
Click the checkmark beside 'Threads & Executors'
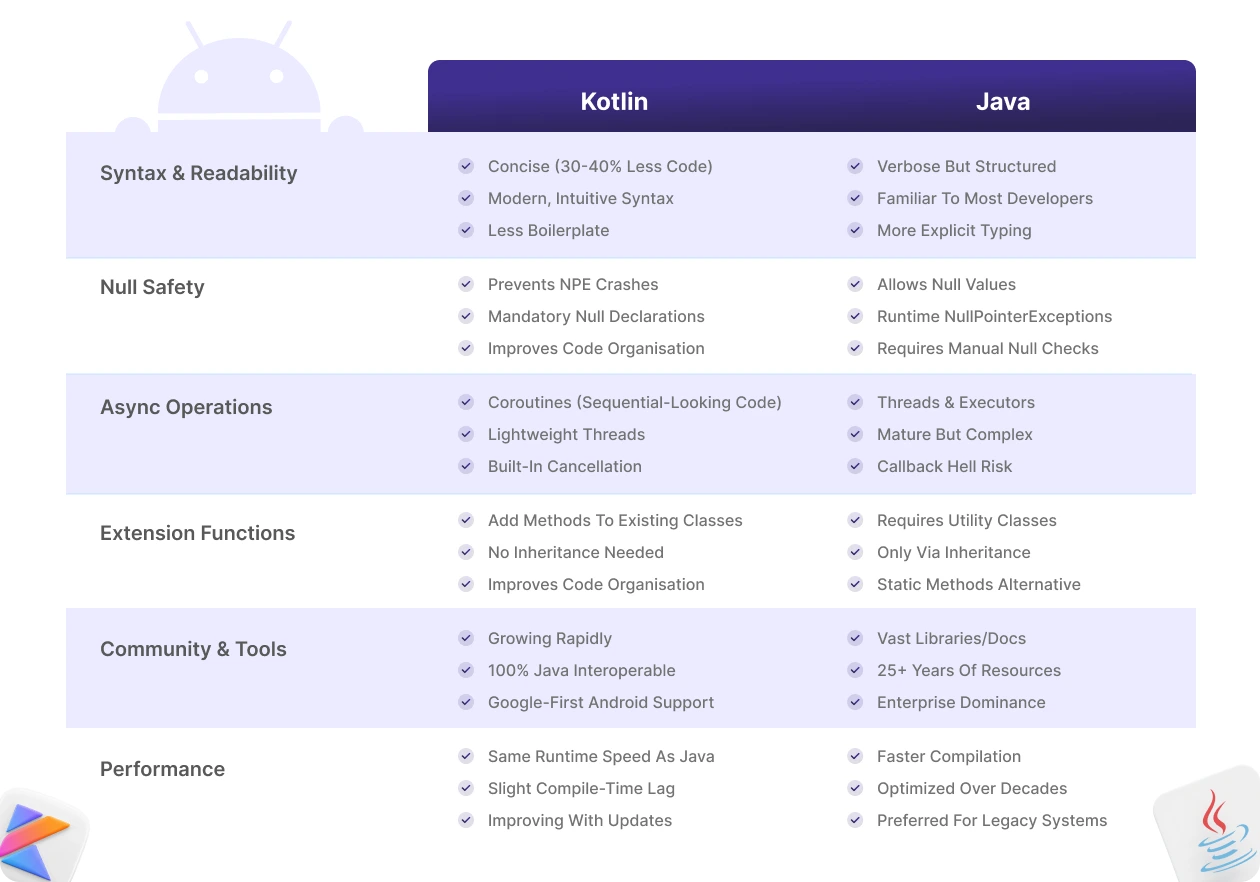(855, 402)
